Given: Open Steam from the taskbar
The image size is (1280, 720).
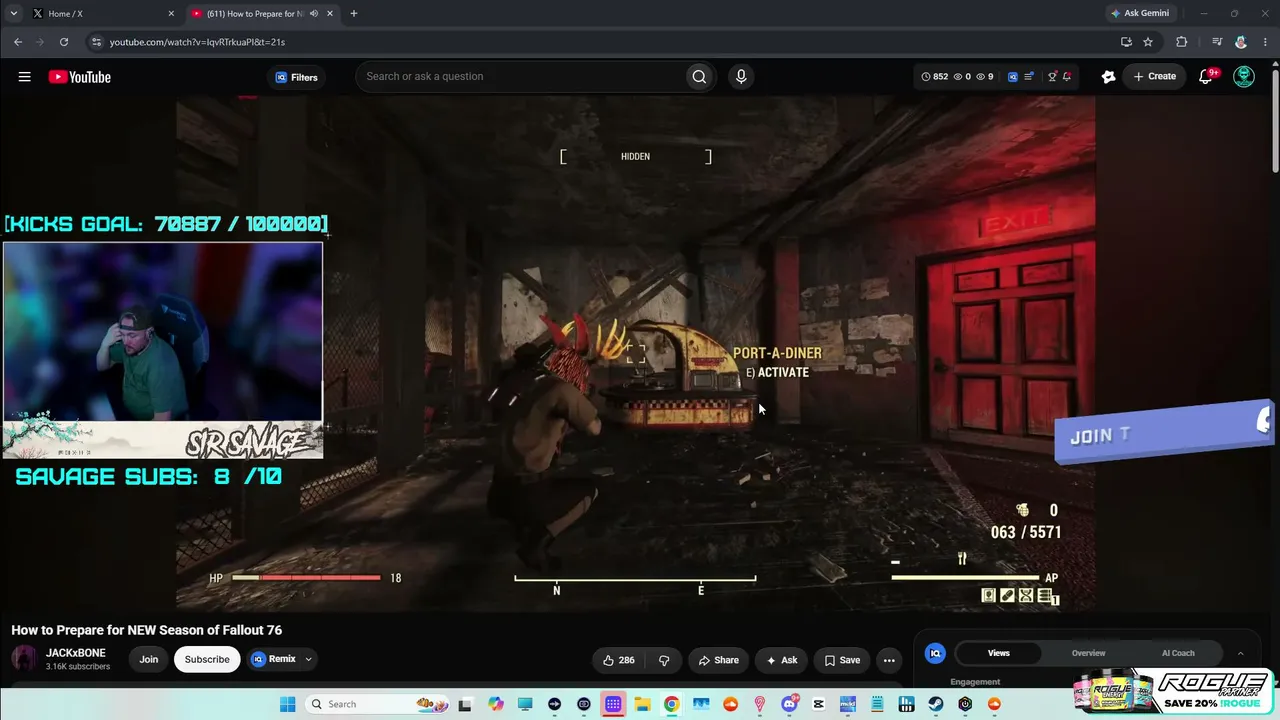Looking at the screenshot, I should [935, 704].
